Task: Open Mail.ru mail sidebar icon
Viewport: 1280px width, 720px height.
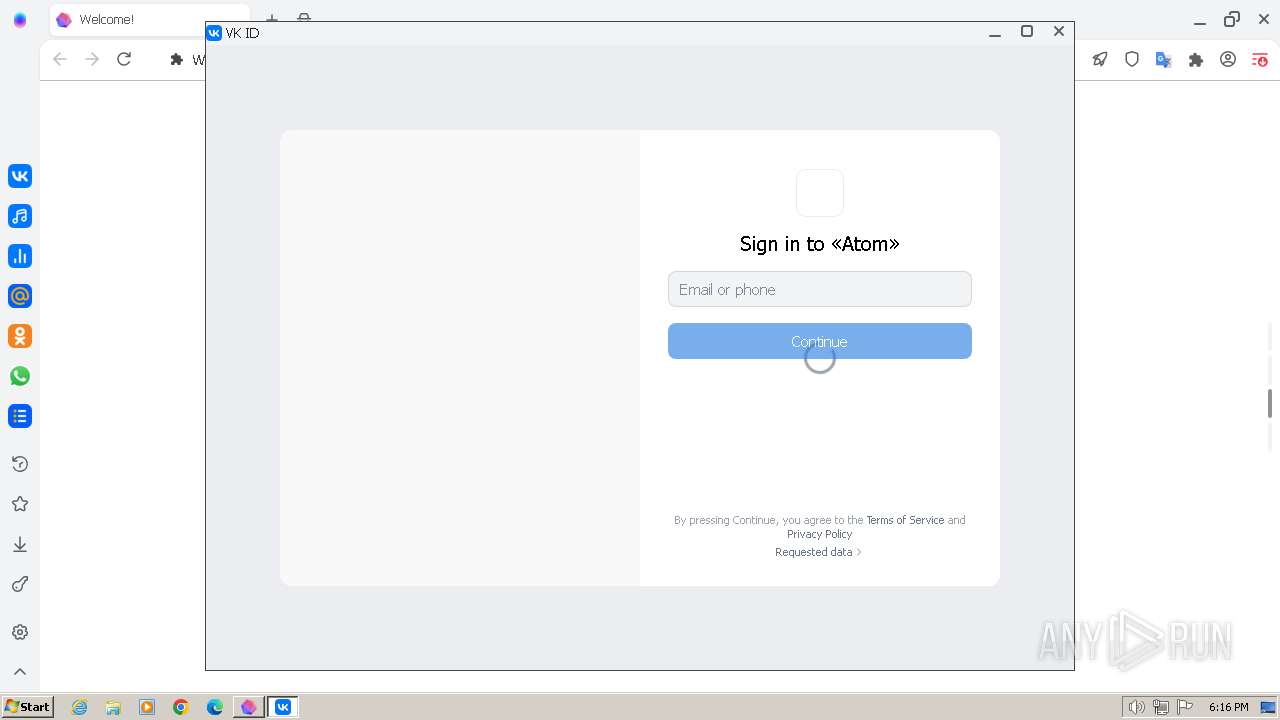Action: 20,296
